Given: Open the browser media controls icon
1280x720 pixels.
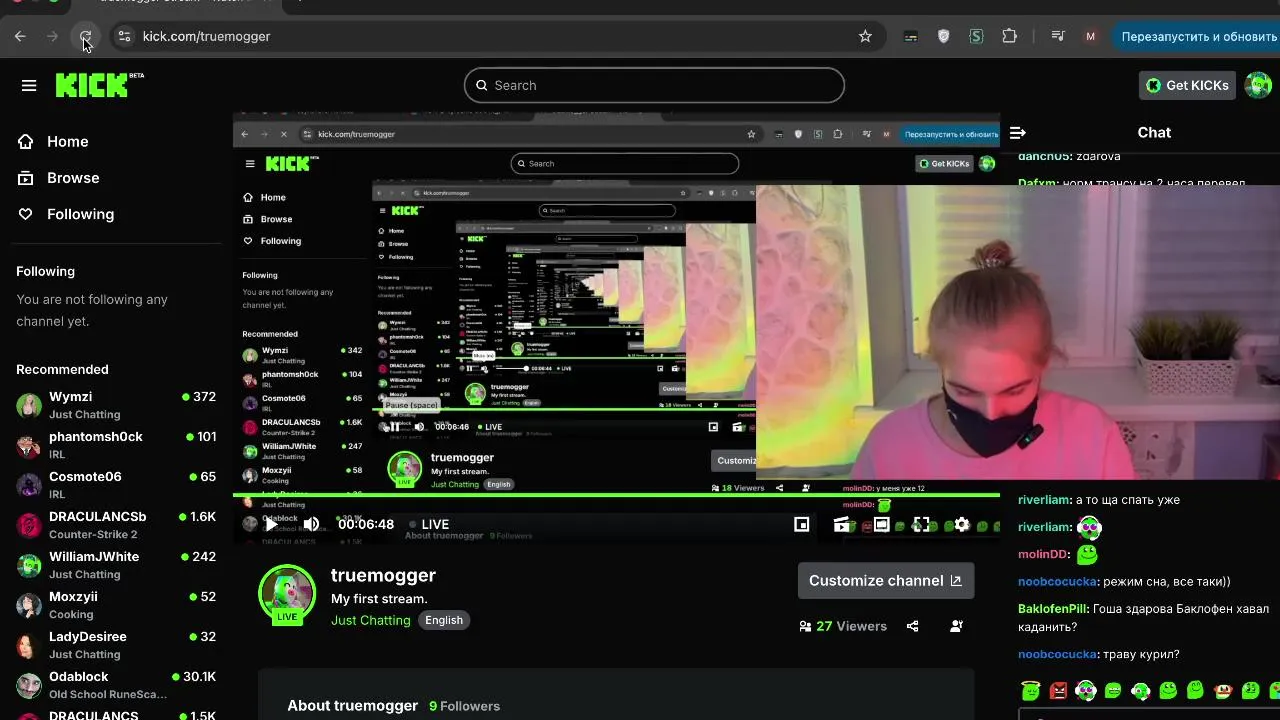Looking at the screenshot, I should click(x=1057, y=36).
